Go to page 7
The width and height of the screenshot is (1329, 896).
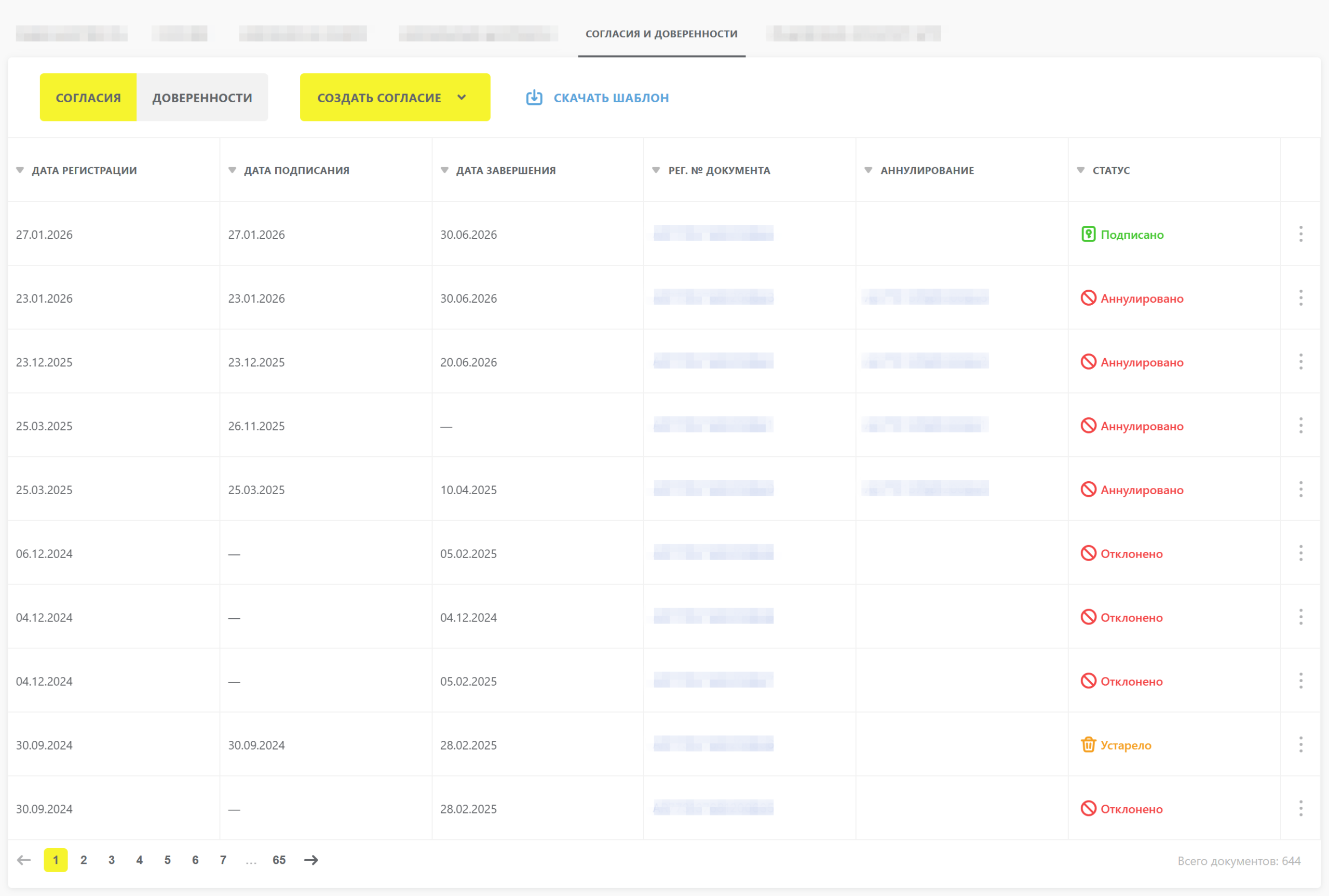pyautogui.click(x=223, y=860)
